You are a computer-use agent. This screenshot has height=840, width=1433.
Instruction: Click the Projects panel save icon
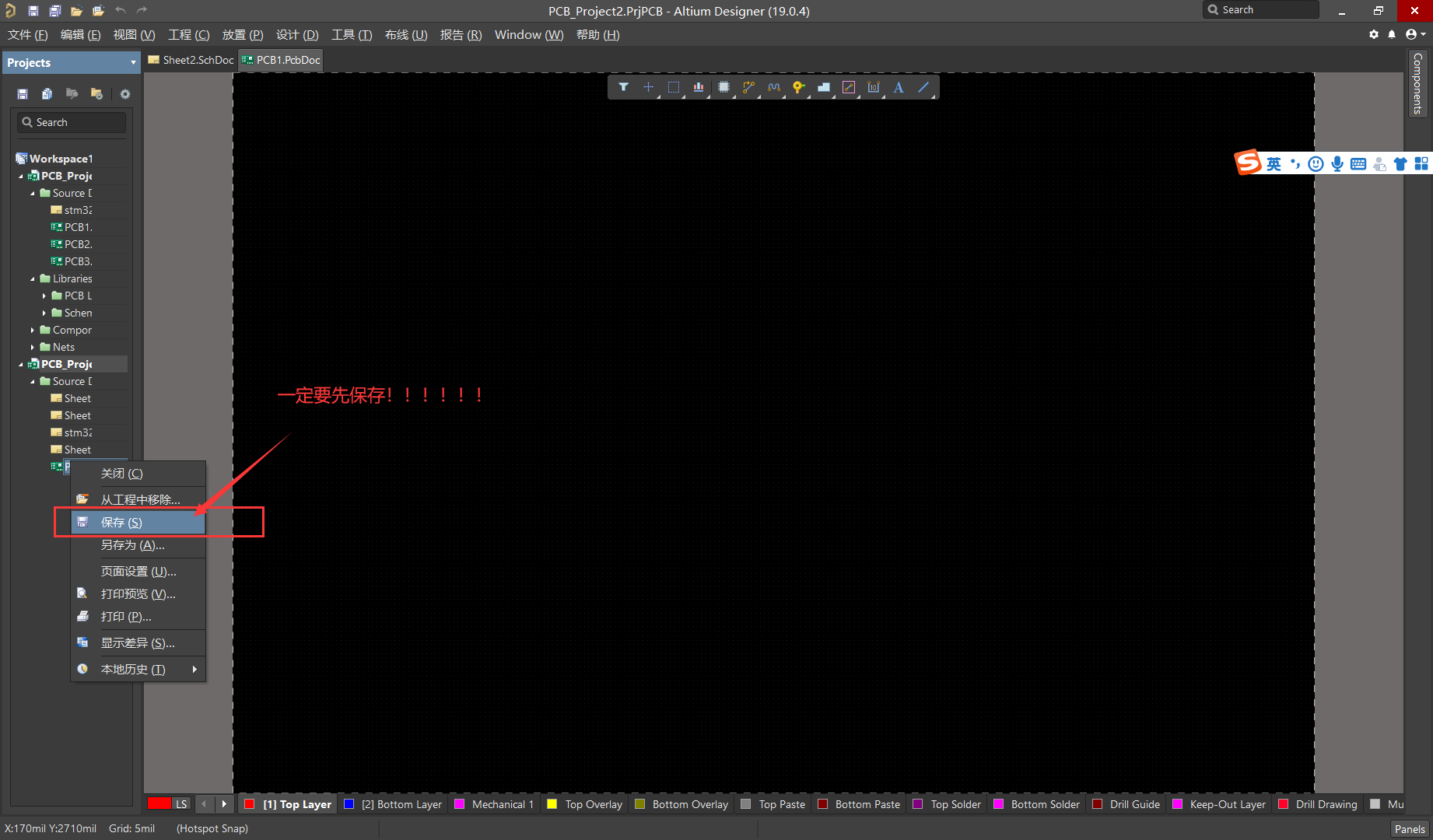[x=23, y=94]
